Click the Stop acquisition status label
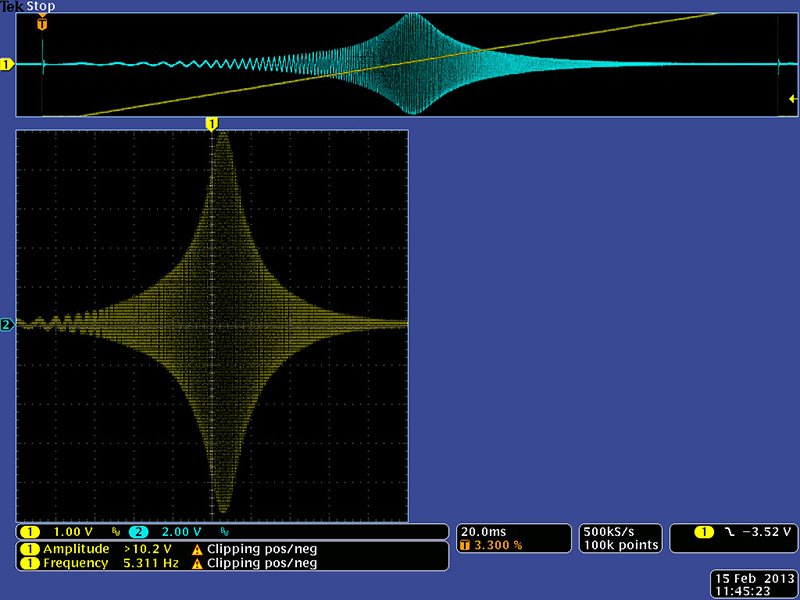The height and width of the screenshot is (600, 800). click(41, 6)
